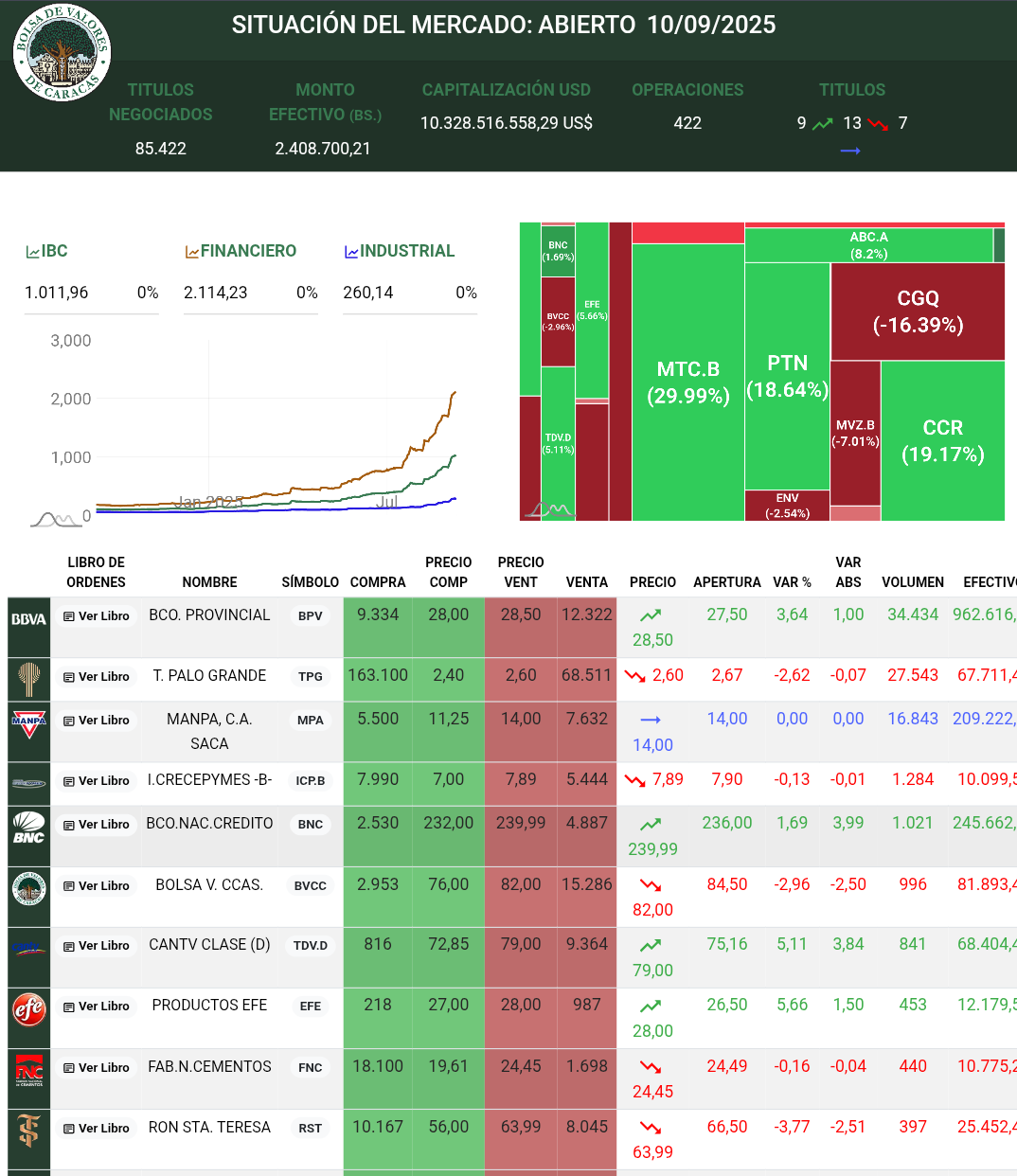Click the Bolsa de Valores de Caracas logo
This screenshot has height=1176, width=1017.
[x=62, y=52]
